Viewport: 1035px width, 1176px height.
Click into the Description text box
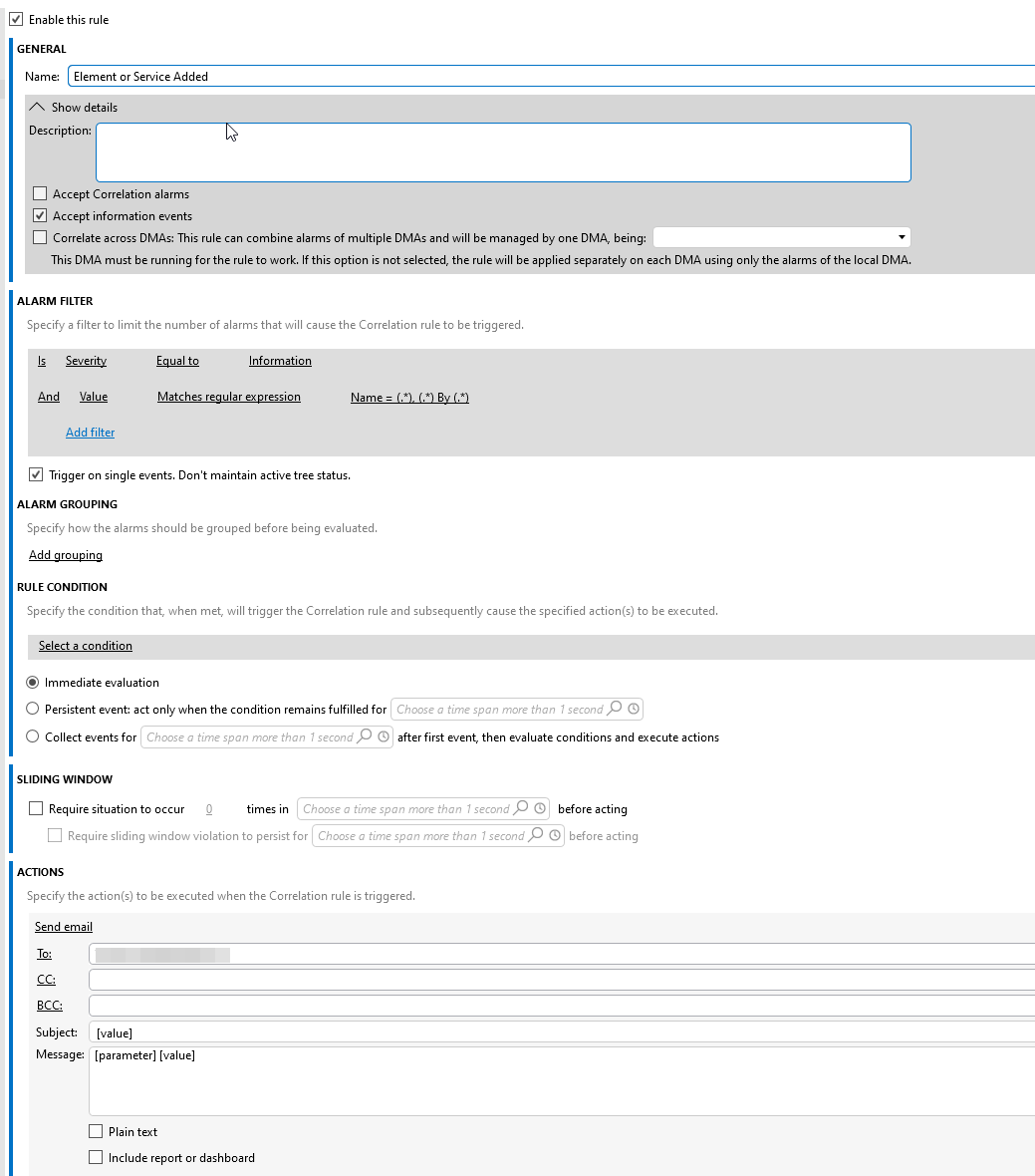click(504, 152)
